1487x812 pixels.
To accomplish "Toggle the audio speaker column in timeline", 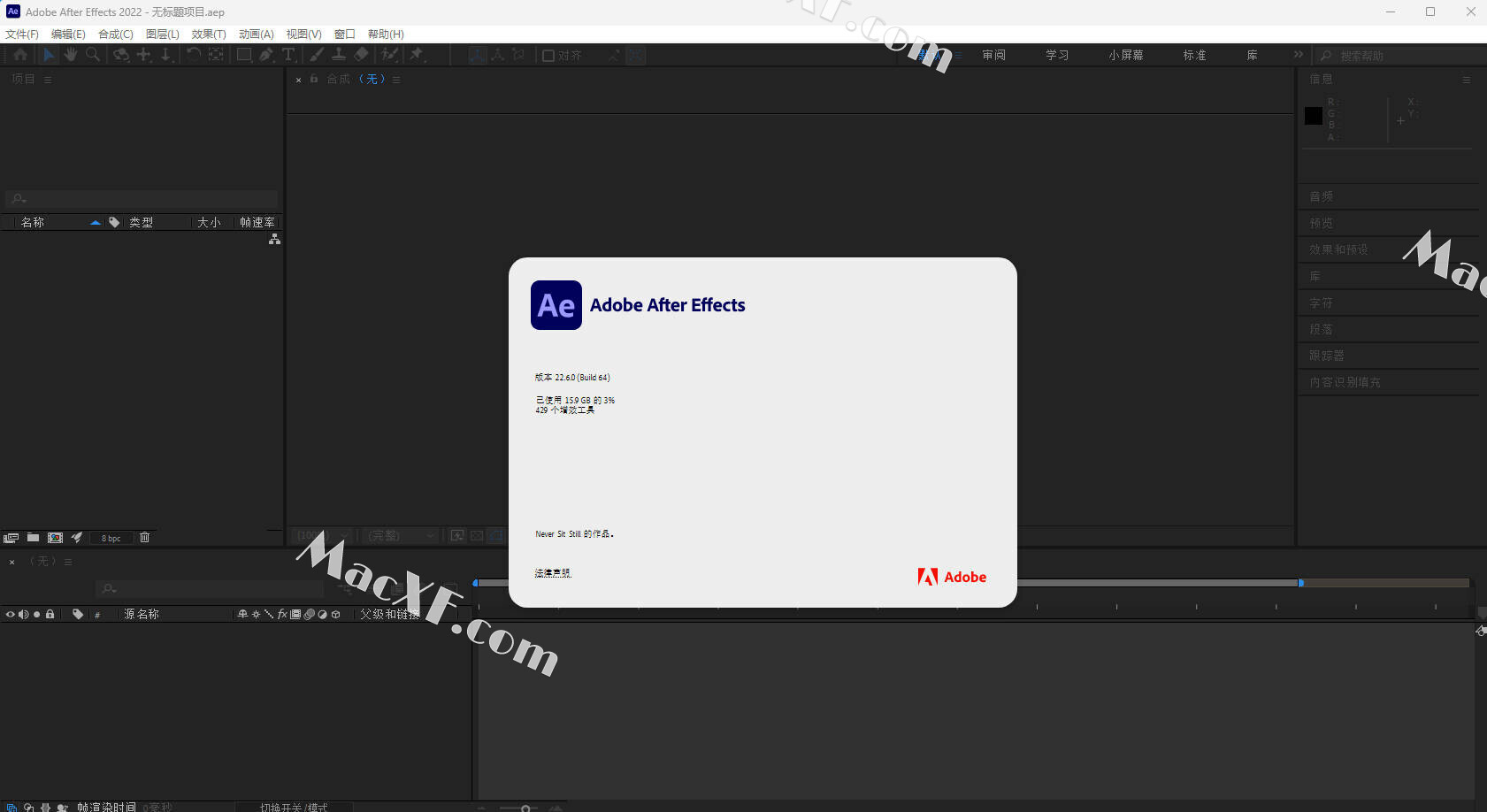I will pos(24,614).
